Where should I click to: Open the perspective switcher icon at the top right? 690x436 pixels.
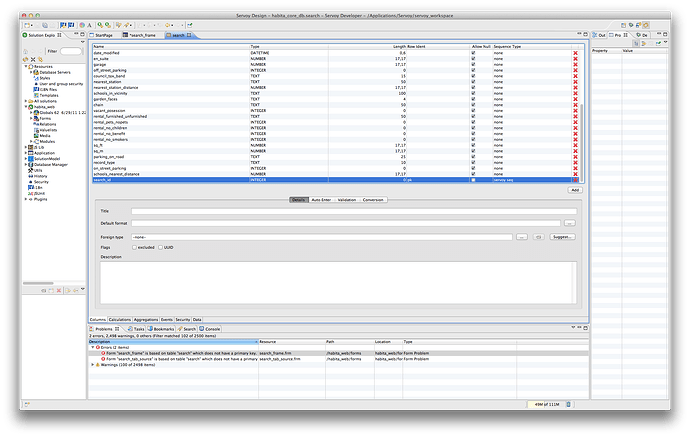pyautogui.click(x=623, y=25)
